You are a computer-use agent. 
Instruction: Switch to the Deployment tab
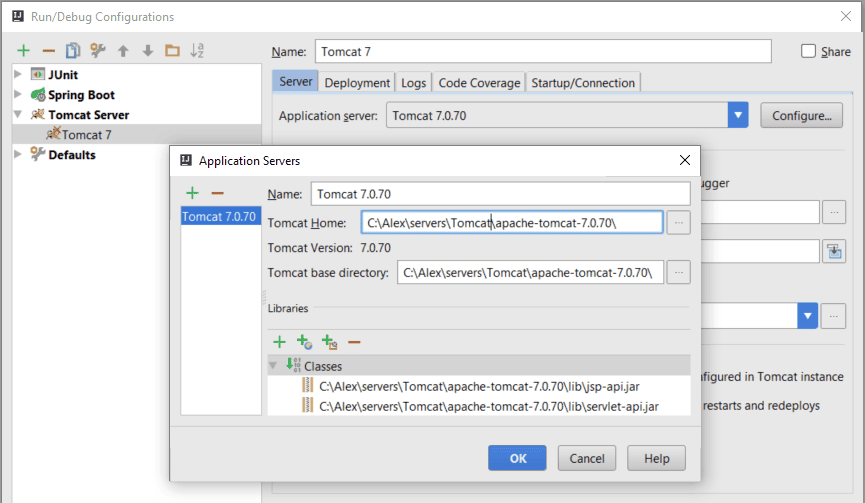357,83
